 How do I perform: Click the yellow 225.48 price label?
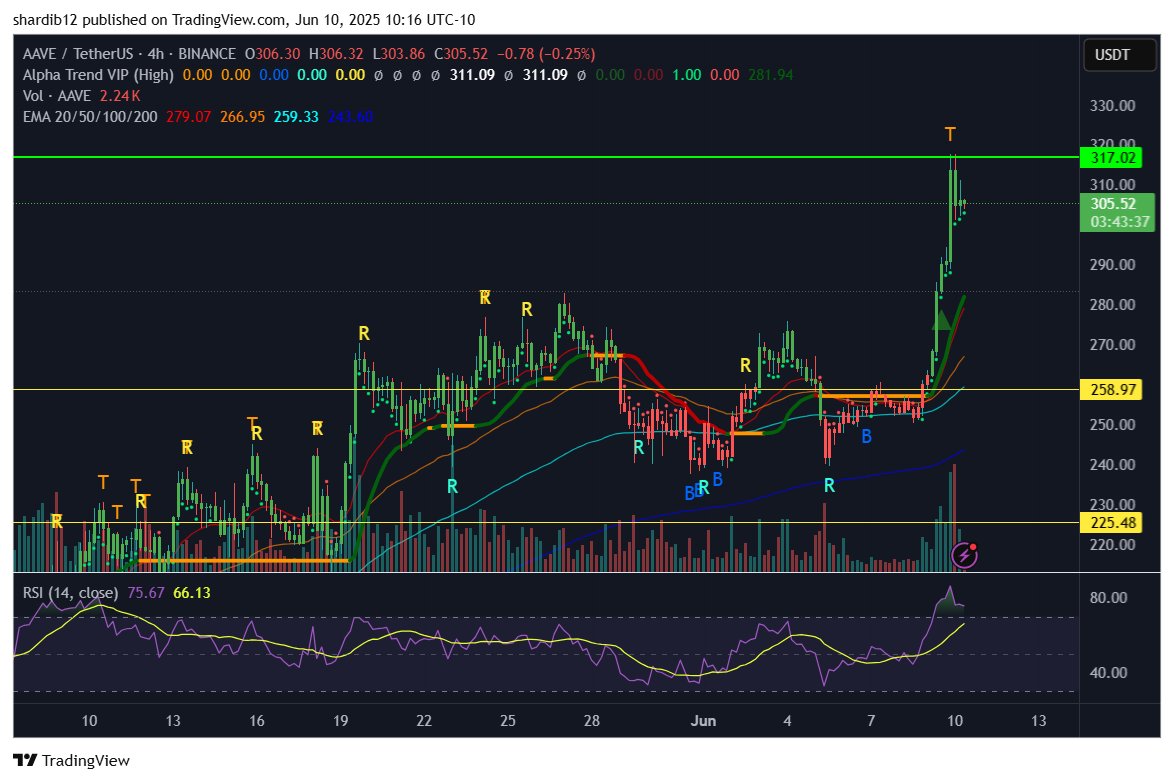tap(1112, 523)
